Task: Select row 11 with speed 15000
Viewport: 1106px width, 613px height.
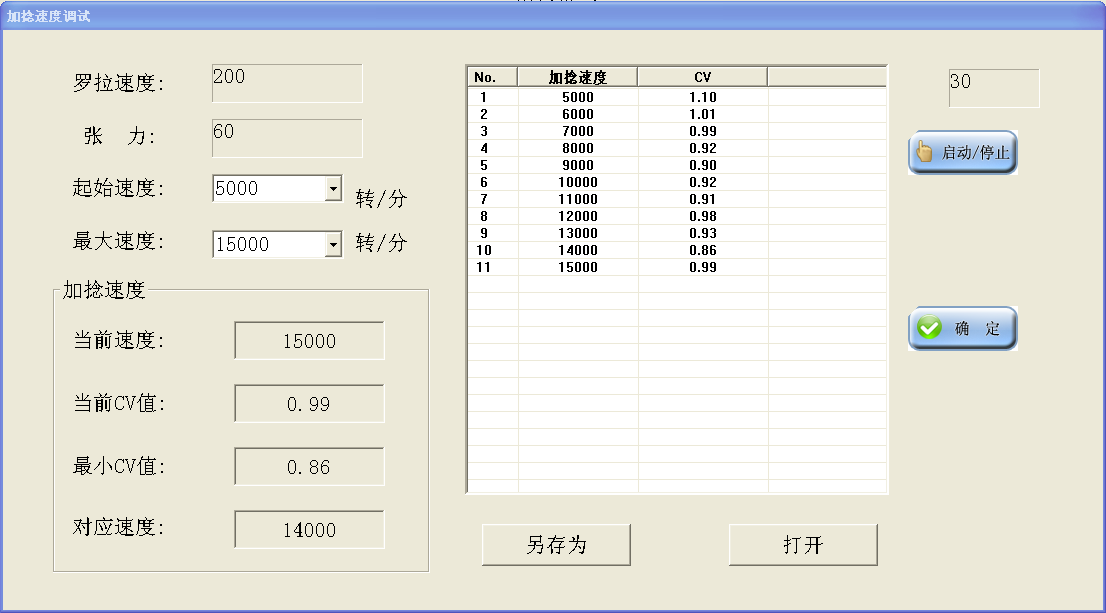Action: click(577, 267)
